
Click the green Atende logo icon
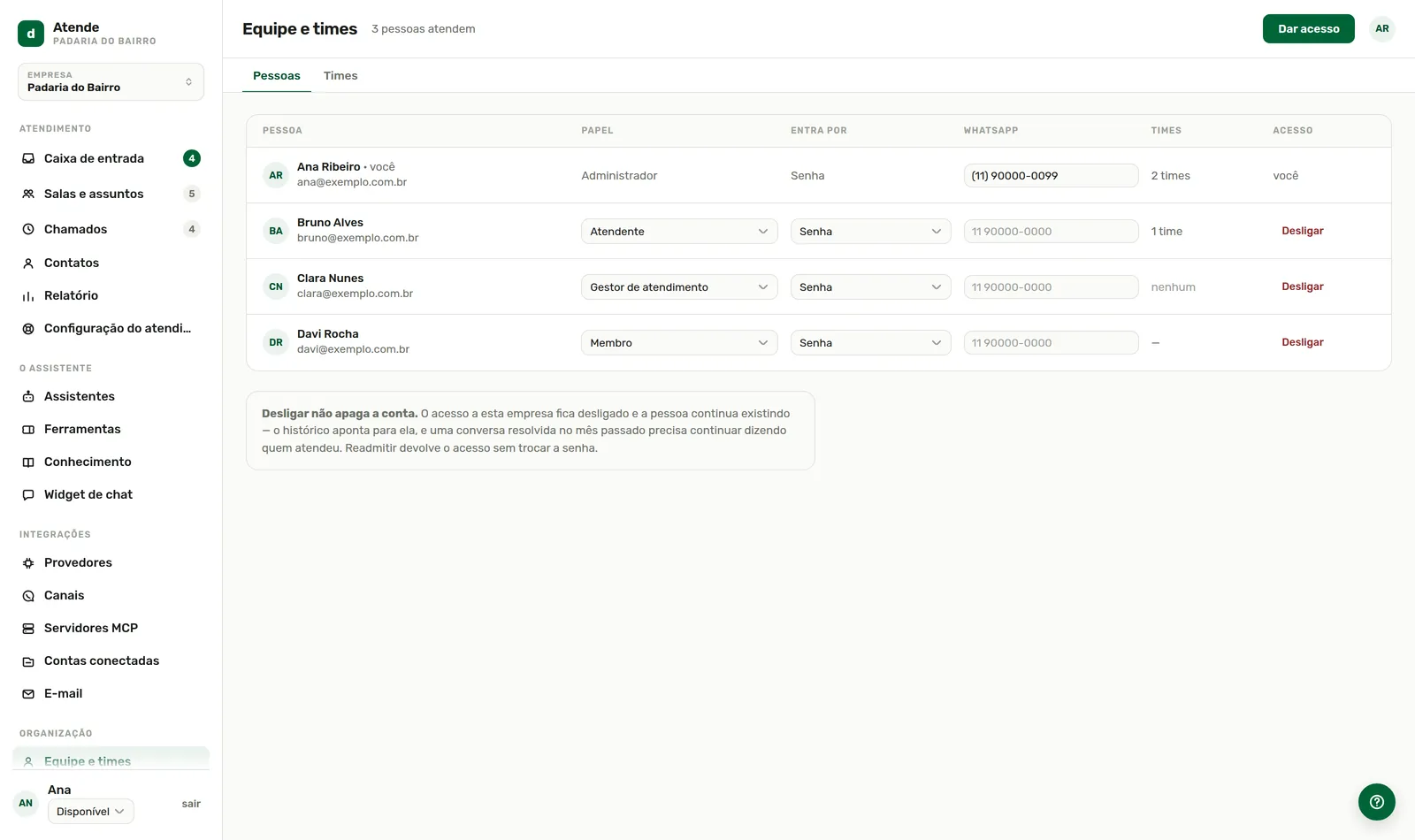31,34
